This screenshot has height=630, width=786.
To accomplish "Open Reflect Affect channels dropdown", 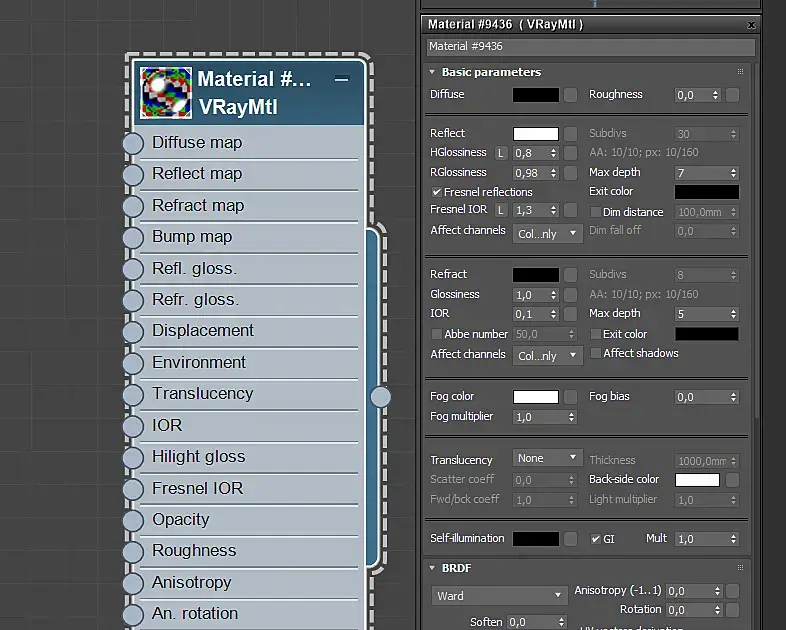I will click(547, 234).
